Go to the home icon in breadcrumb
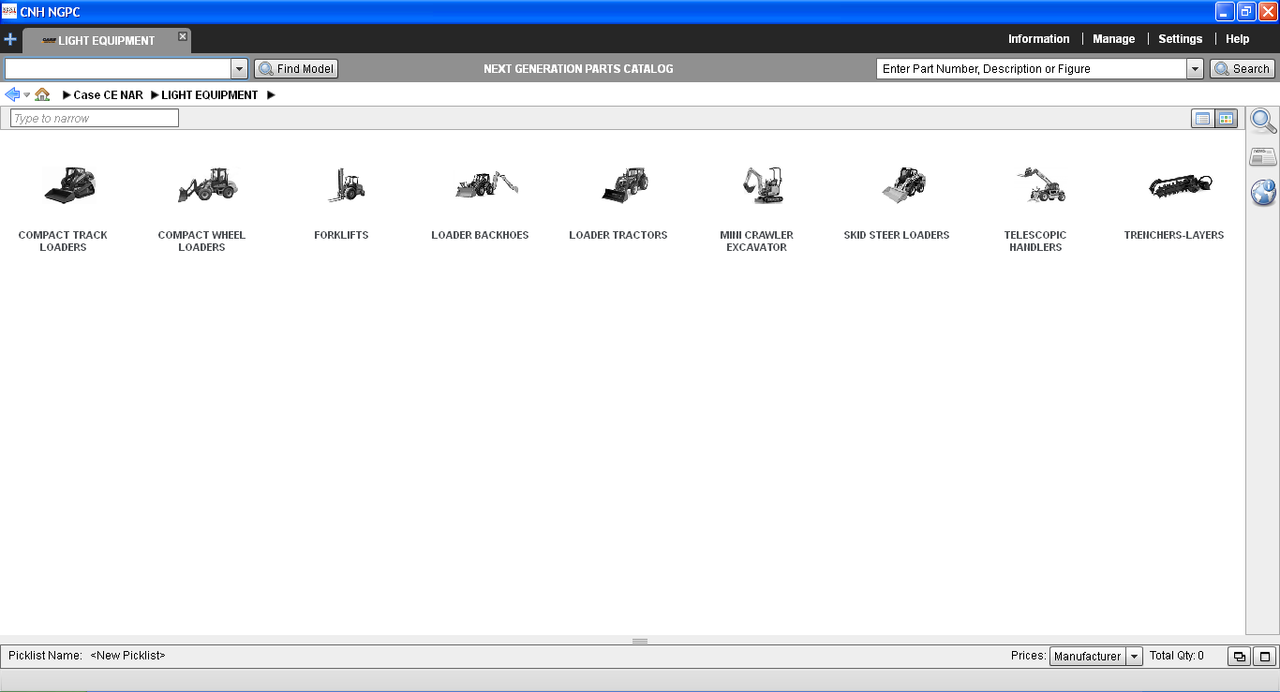 click(42, 94)
